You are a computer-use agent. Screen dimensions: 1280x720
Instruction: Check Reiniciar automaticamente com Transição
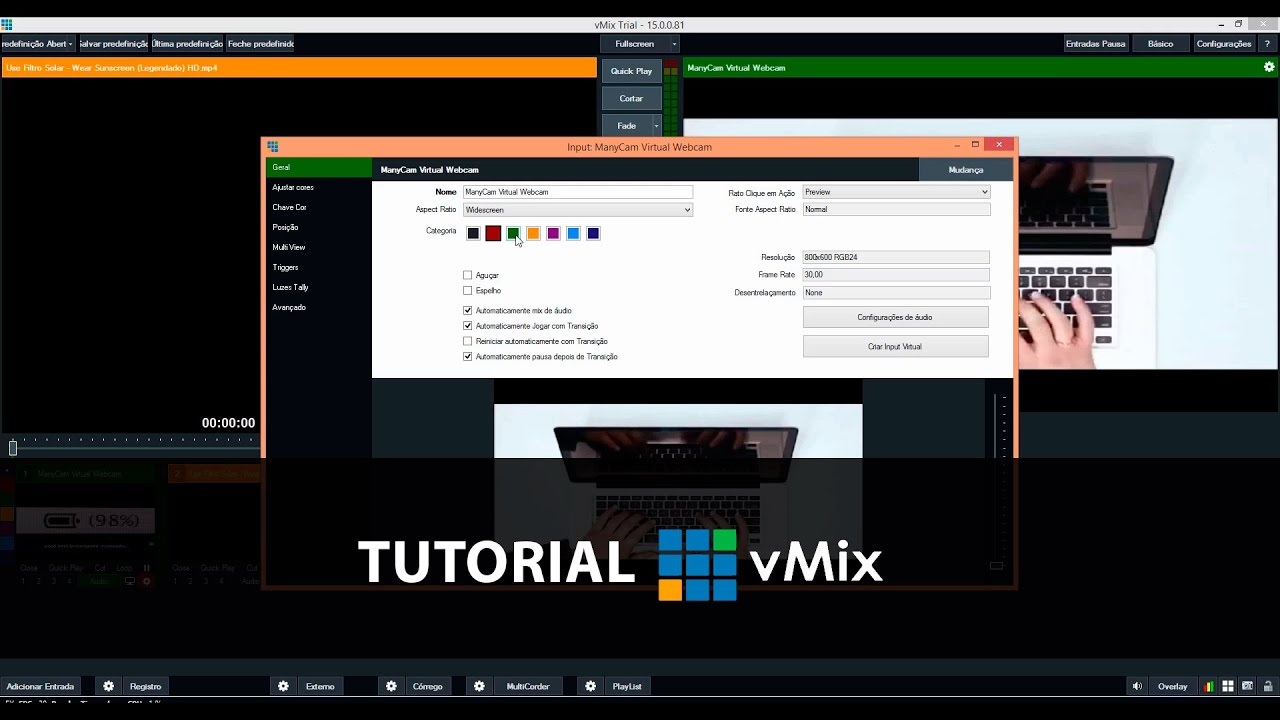point(468,341)
